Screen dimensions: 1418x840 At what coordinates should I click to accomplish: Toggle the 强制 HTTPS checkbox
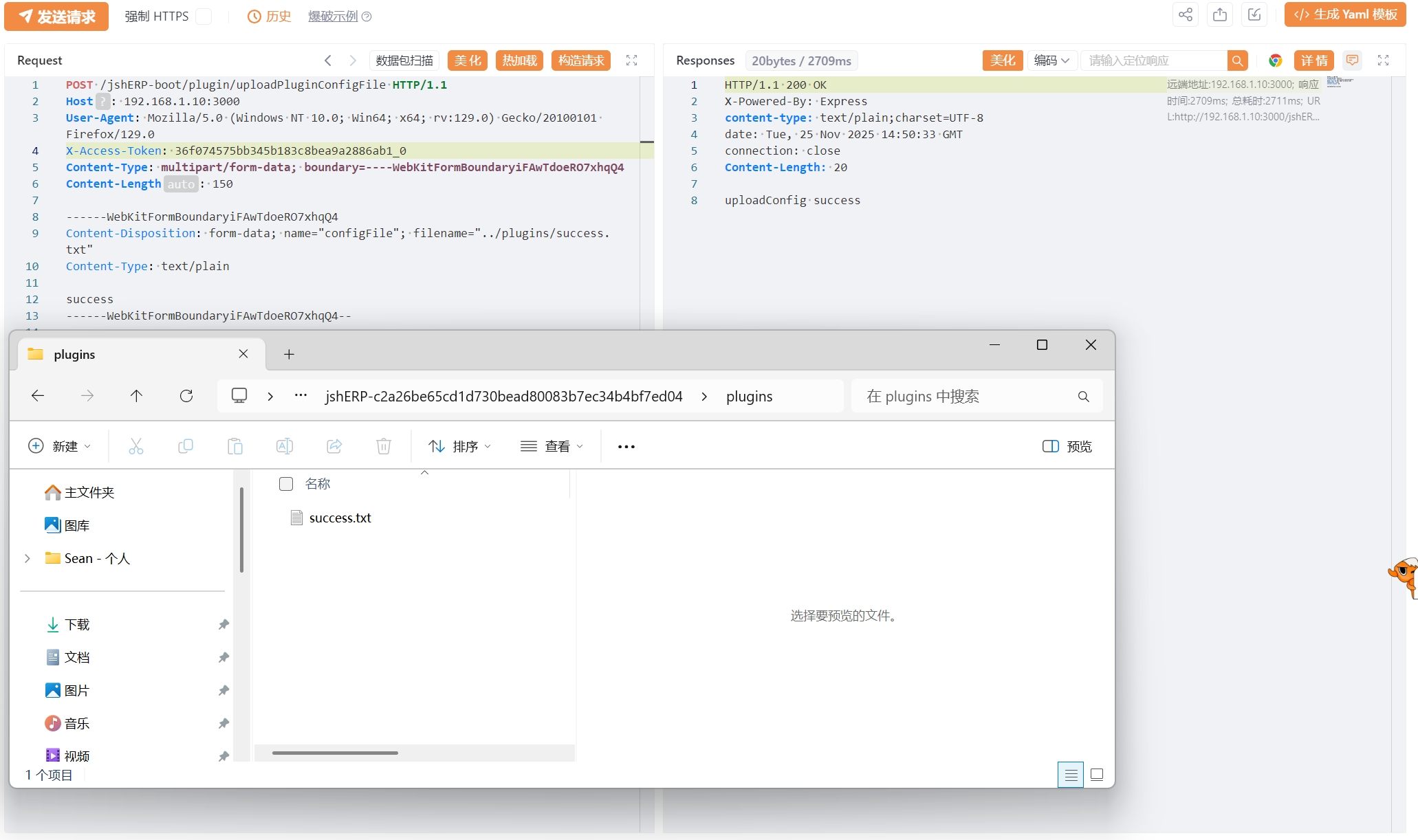point(204,16)
